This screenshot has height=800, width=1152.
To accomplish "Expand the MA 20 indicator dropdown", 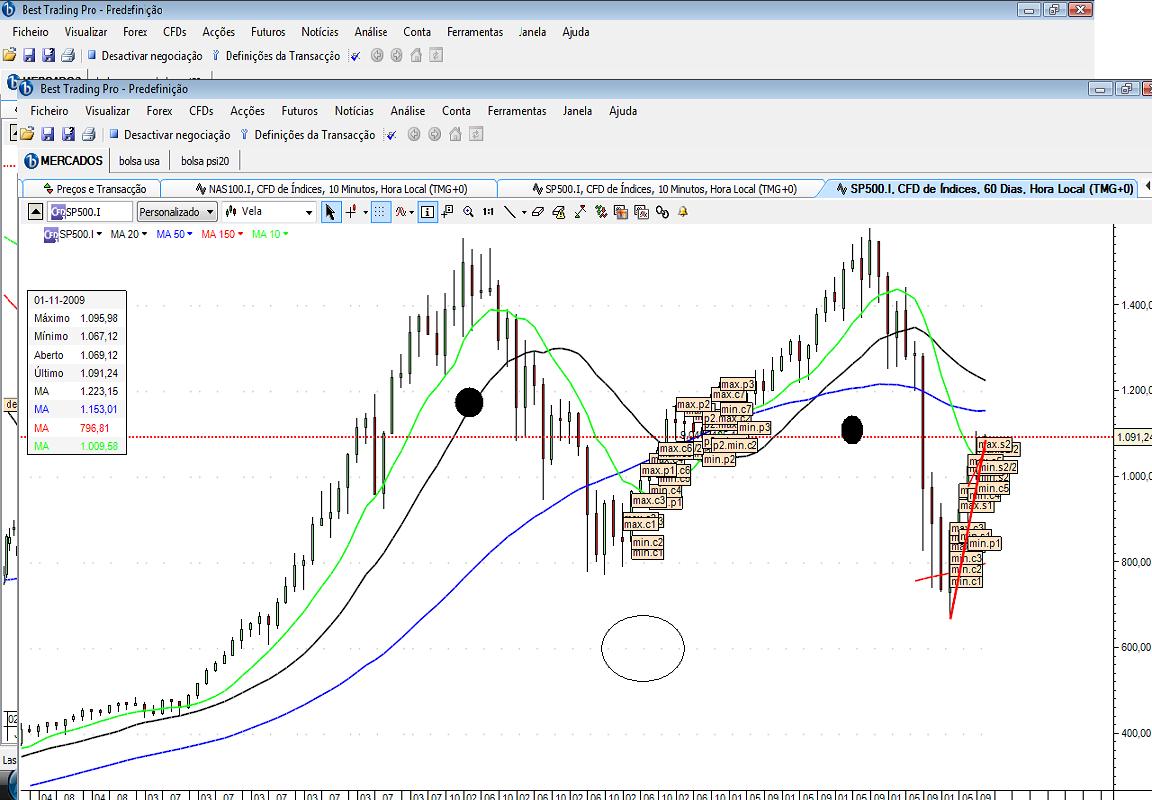I will [x=144, y=234].
